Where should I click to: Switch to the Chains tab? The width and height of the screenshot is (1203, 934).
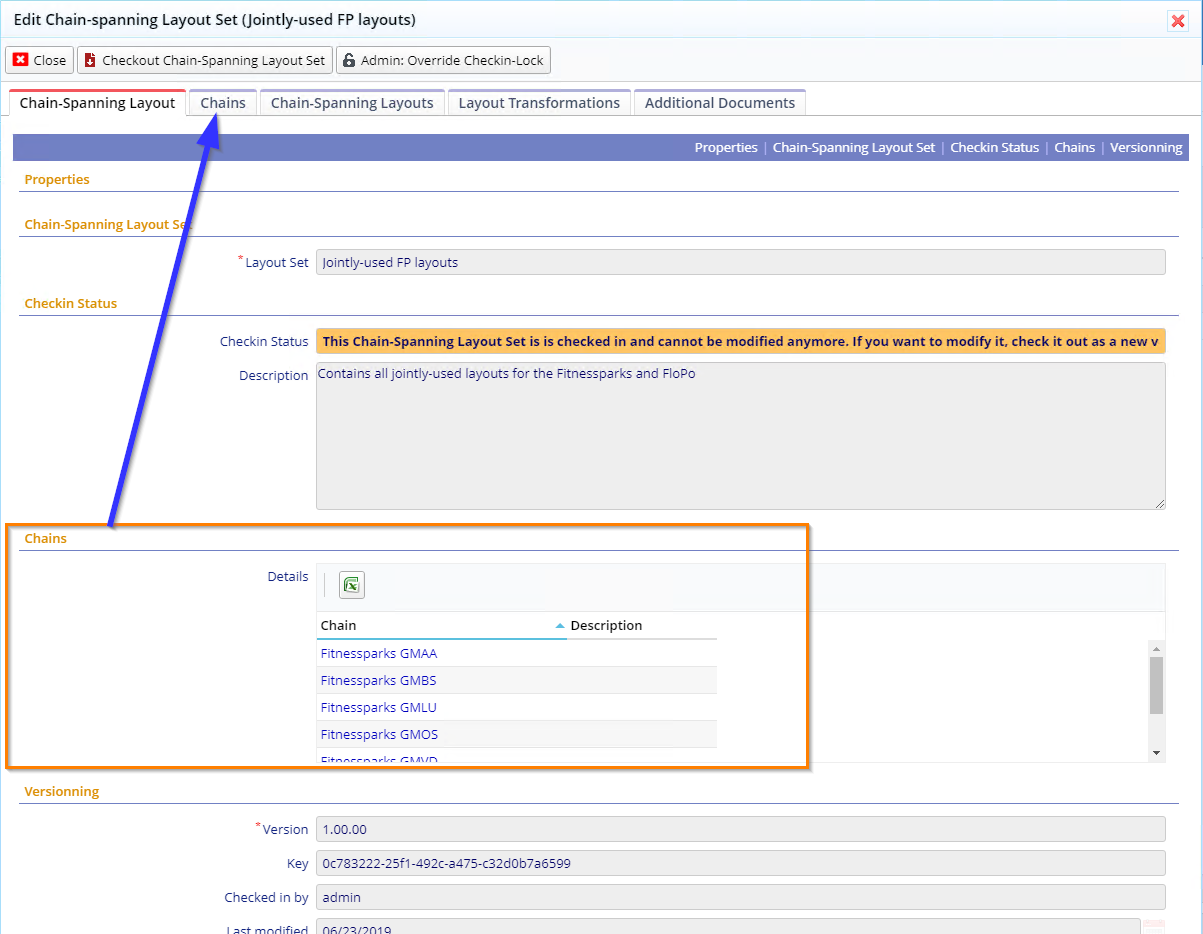[222, 102]
